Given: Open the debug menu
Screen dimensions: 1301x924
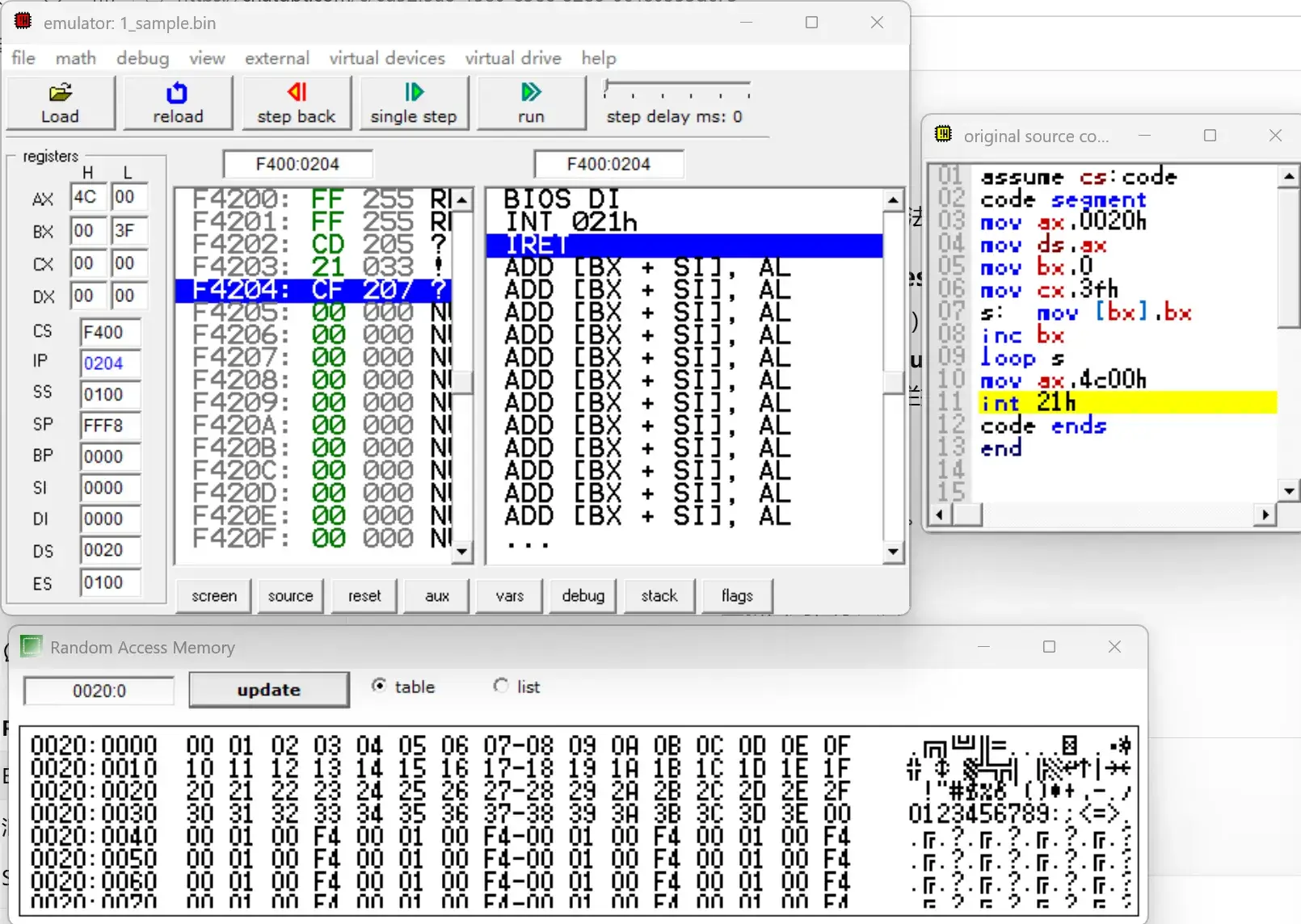Looking at the screenshot, I should click(x=142, y=58).
